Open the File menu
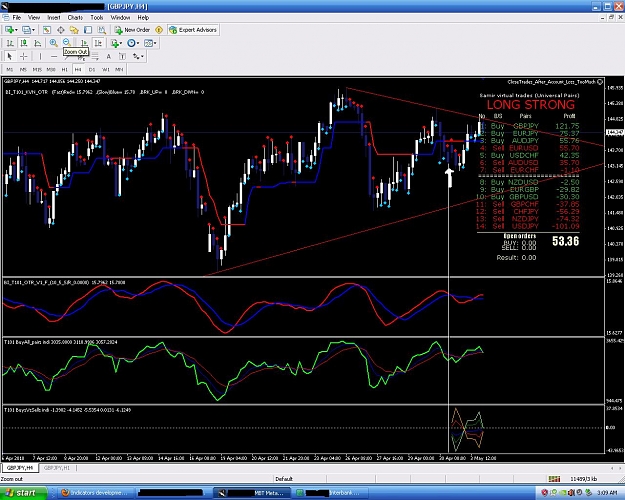The image size is (625, 500). 17,18
